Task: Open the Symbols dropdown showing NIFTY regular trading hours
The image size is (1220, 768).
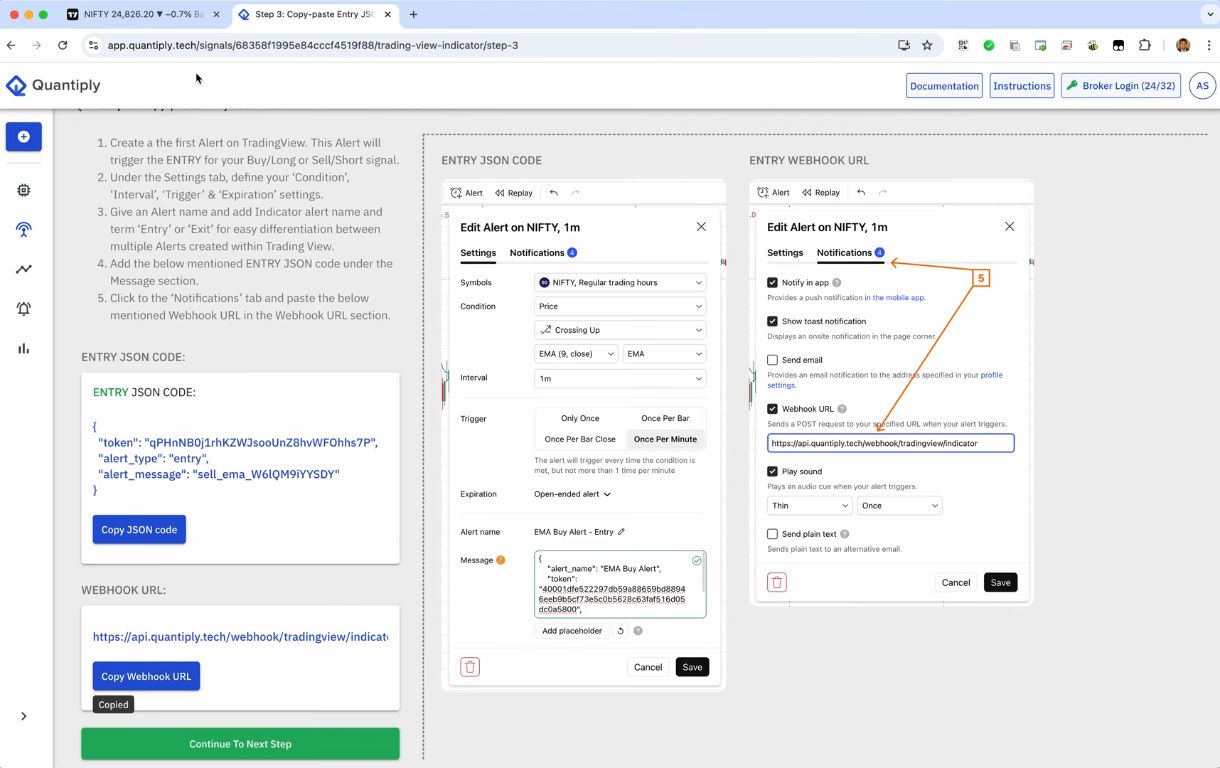Action: [x=619, y=282]
